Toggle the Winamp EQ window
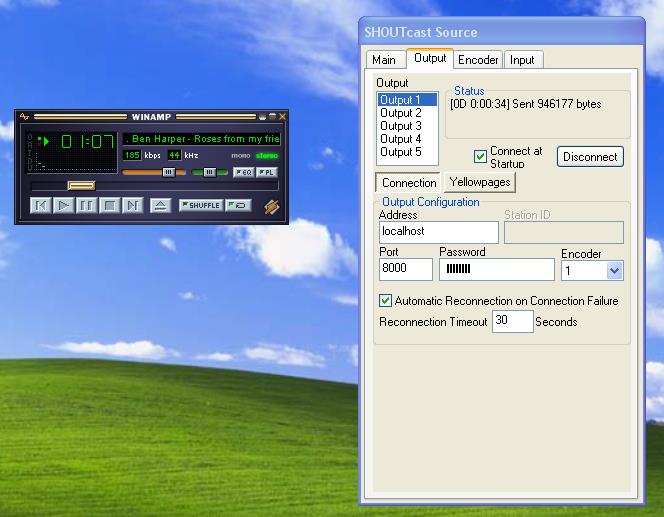 point(243,172)
